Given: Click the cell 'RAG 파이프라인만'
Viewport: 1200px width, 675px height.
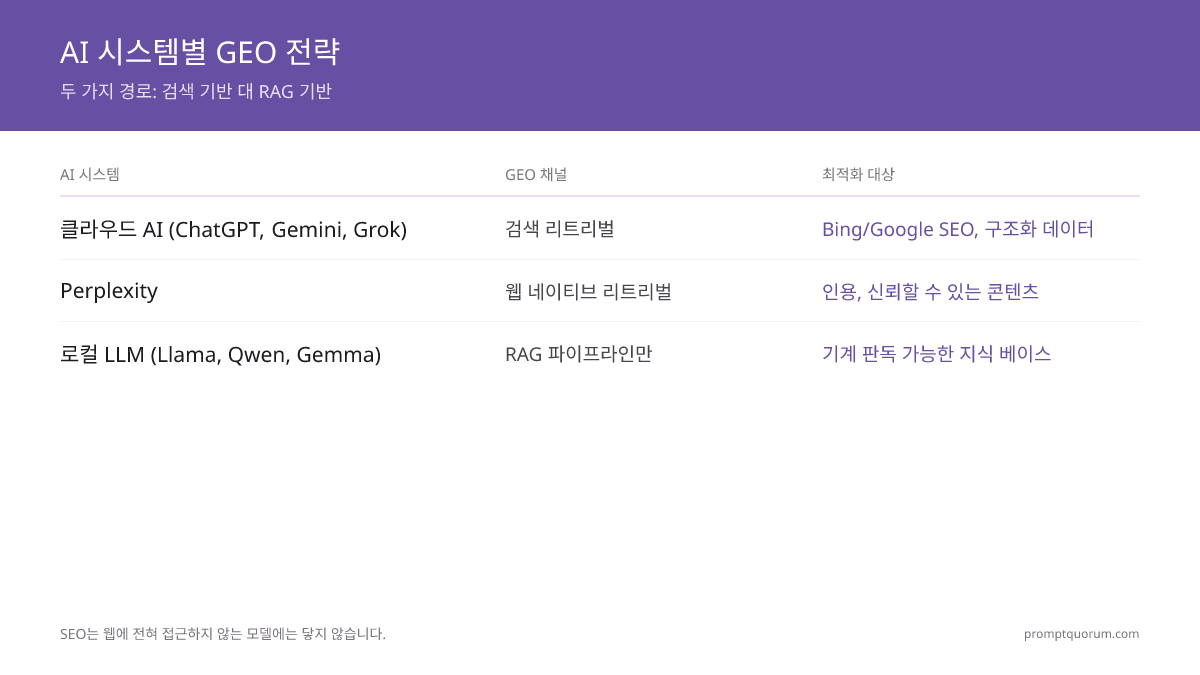Looking at the screenshot, I should 578,353.
